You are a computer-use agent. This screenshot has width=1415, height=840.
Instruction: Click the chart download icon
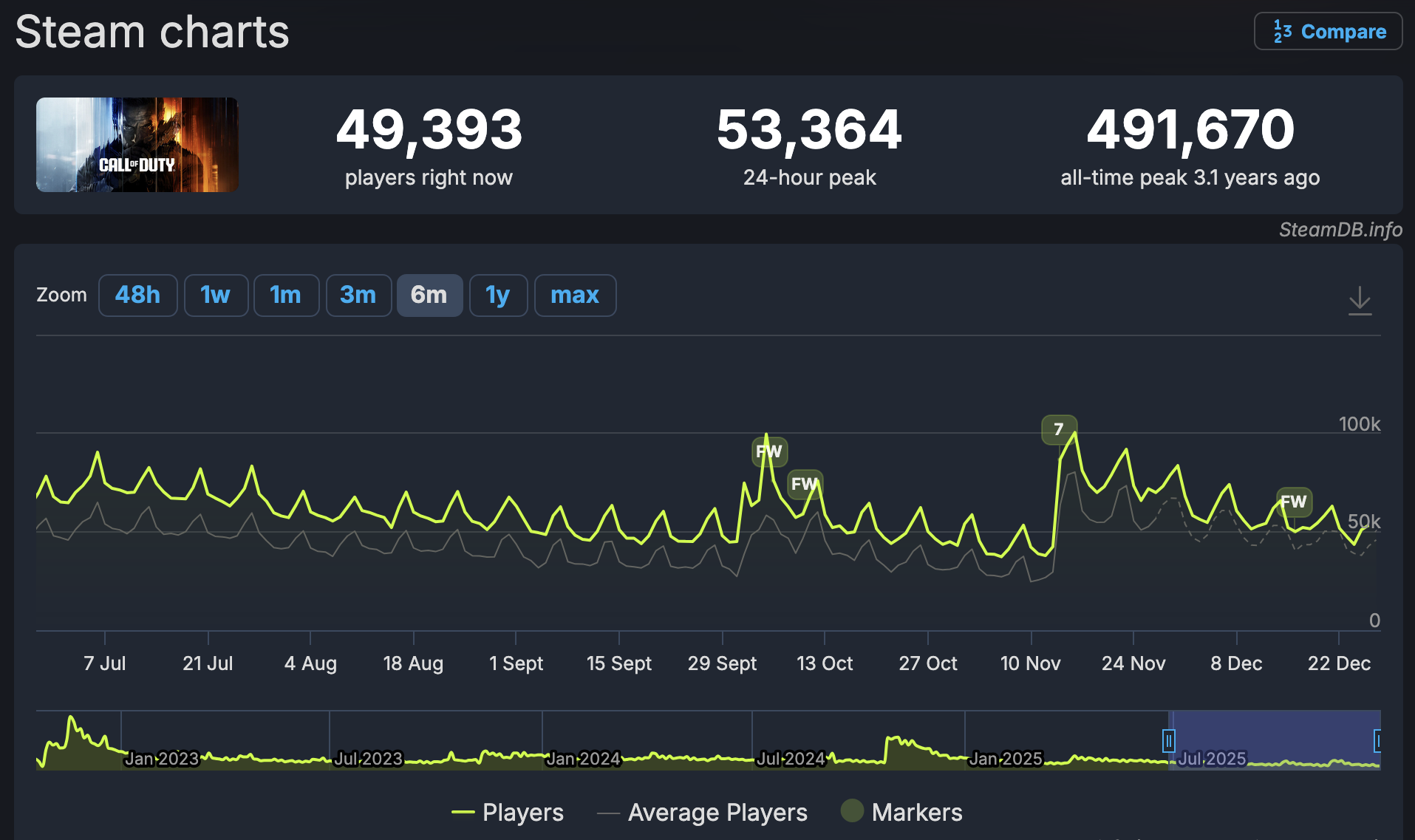(x=1360, y=301)
